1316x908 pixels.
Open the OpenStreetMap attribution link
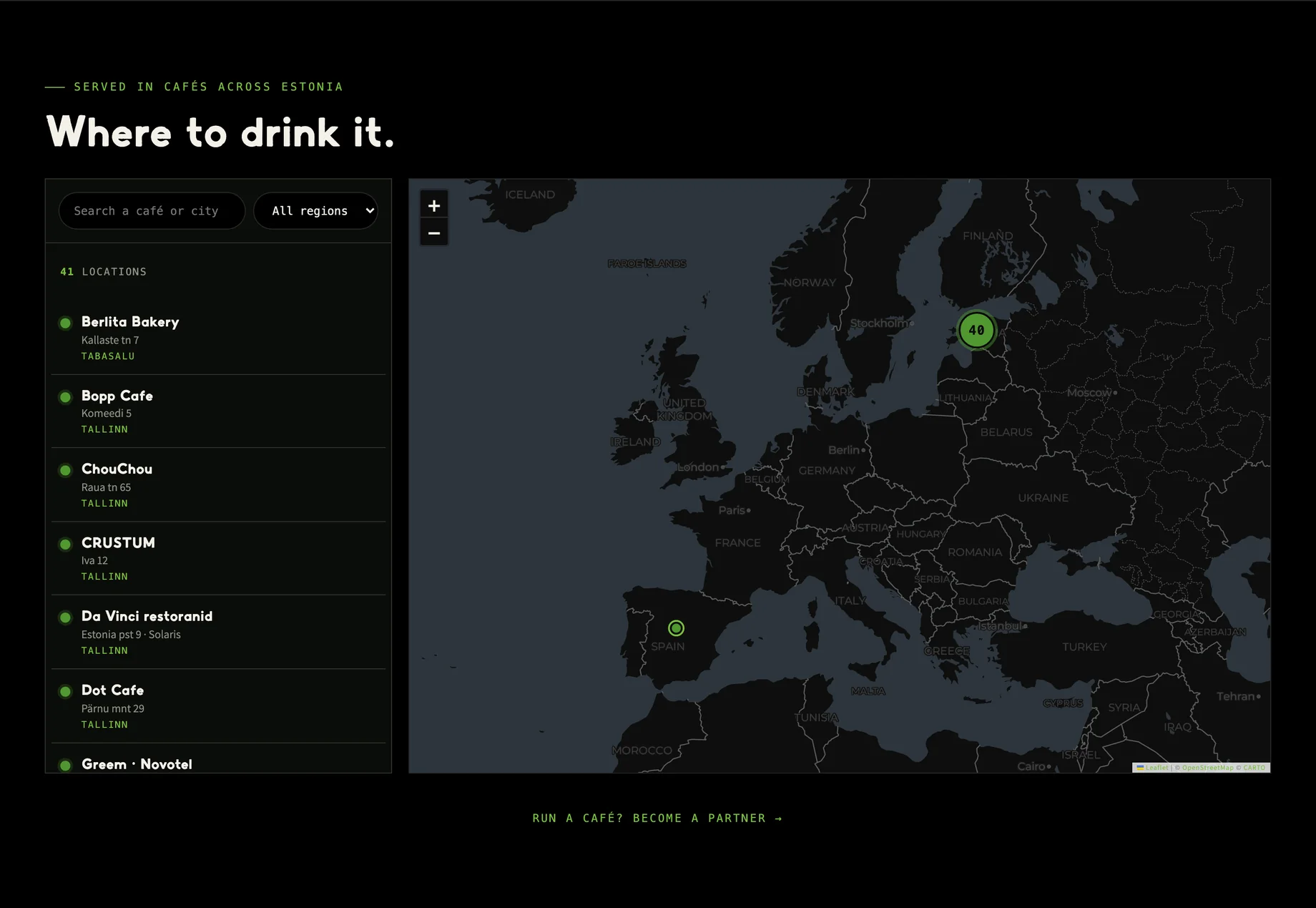coord(1207,768)
